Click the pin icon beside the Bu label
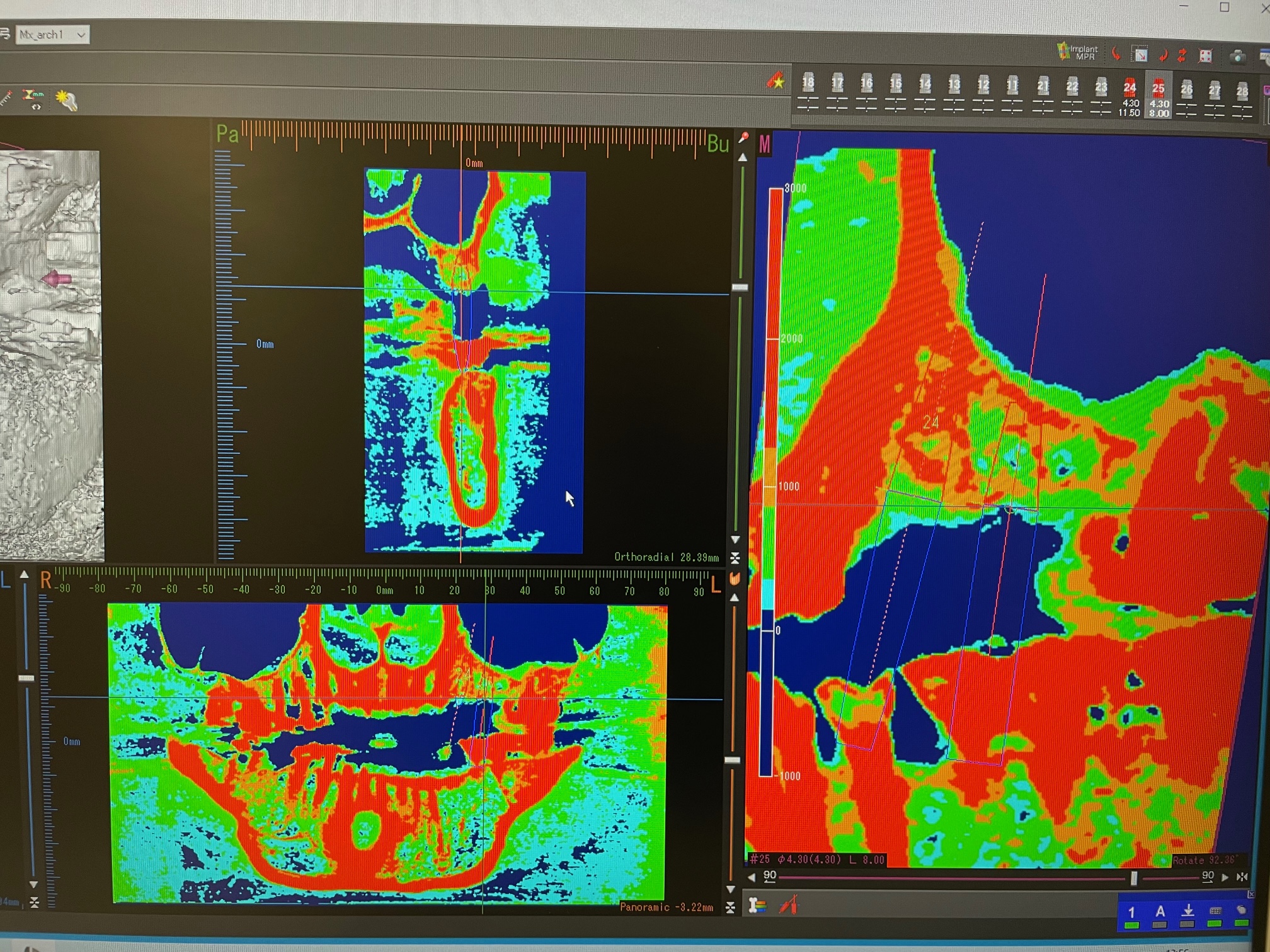1270x952 pixels. tap(743, 138)
